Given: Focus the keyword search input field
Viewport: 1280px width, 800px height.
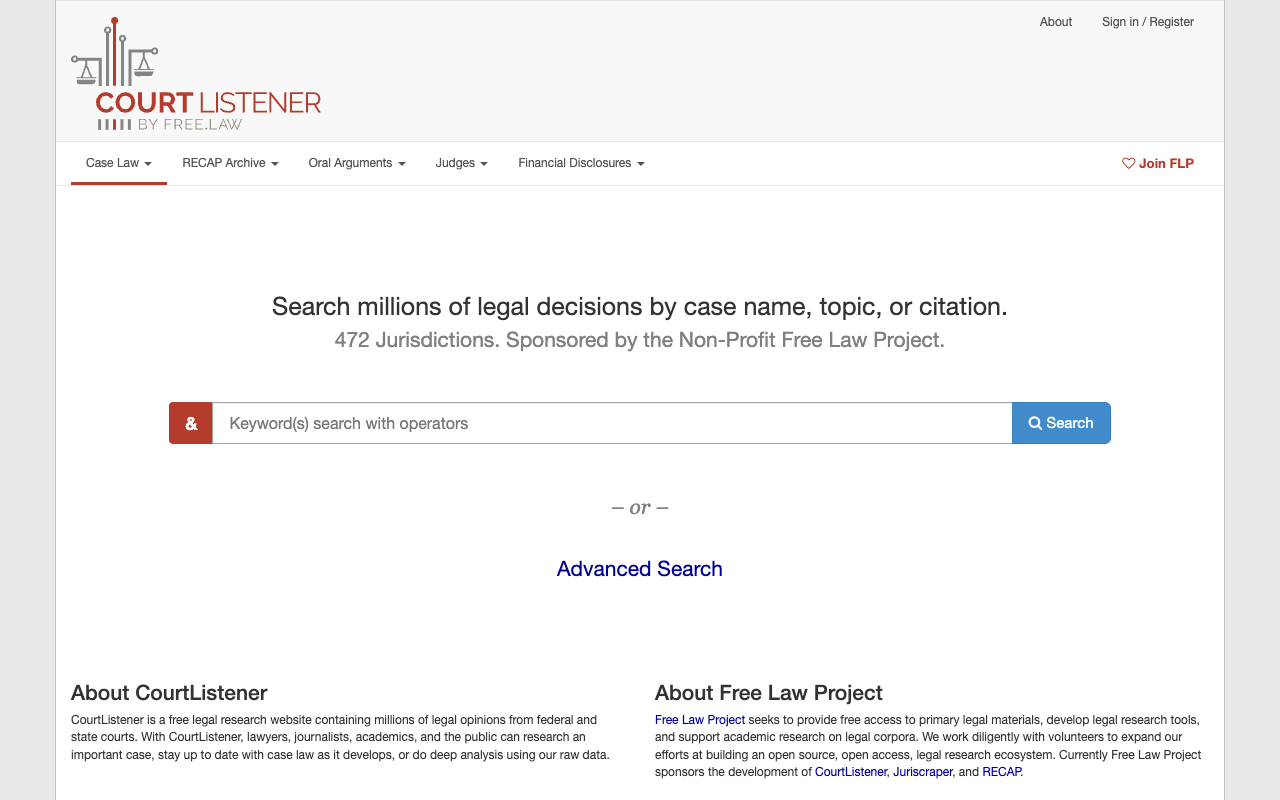Looking at the screenshot, I should [x=612, y=423].
